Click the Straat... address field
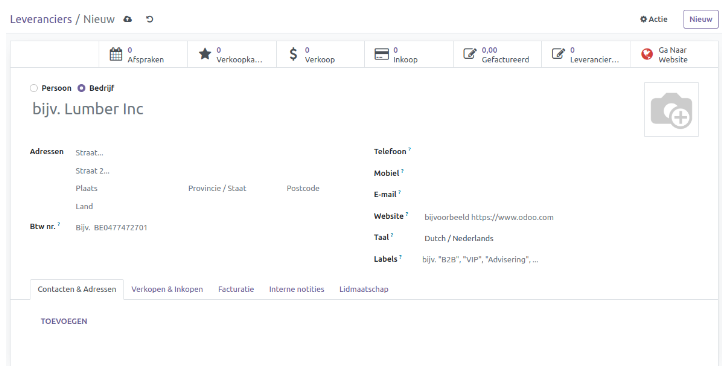The height and width of the screenshot is (379, 722). click(x=207, y=152)
